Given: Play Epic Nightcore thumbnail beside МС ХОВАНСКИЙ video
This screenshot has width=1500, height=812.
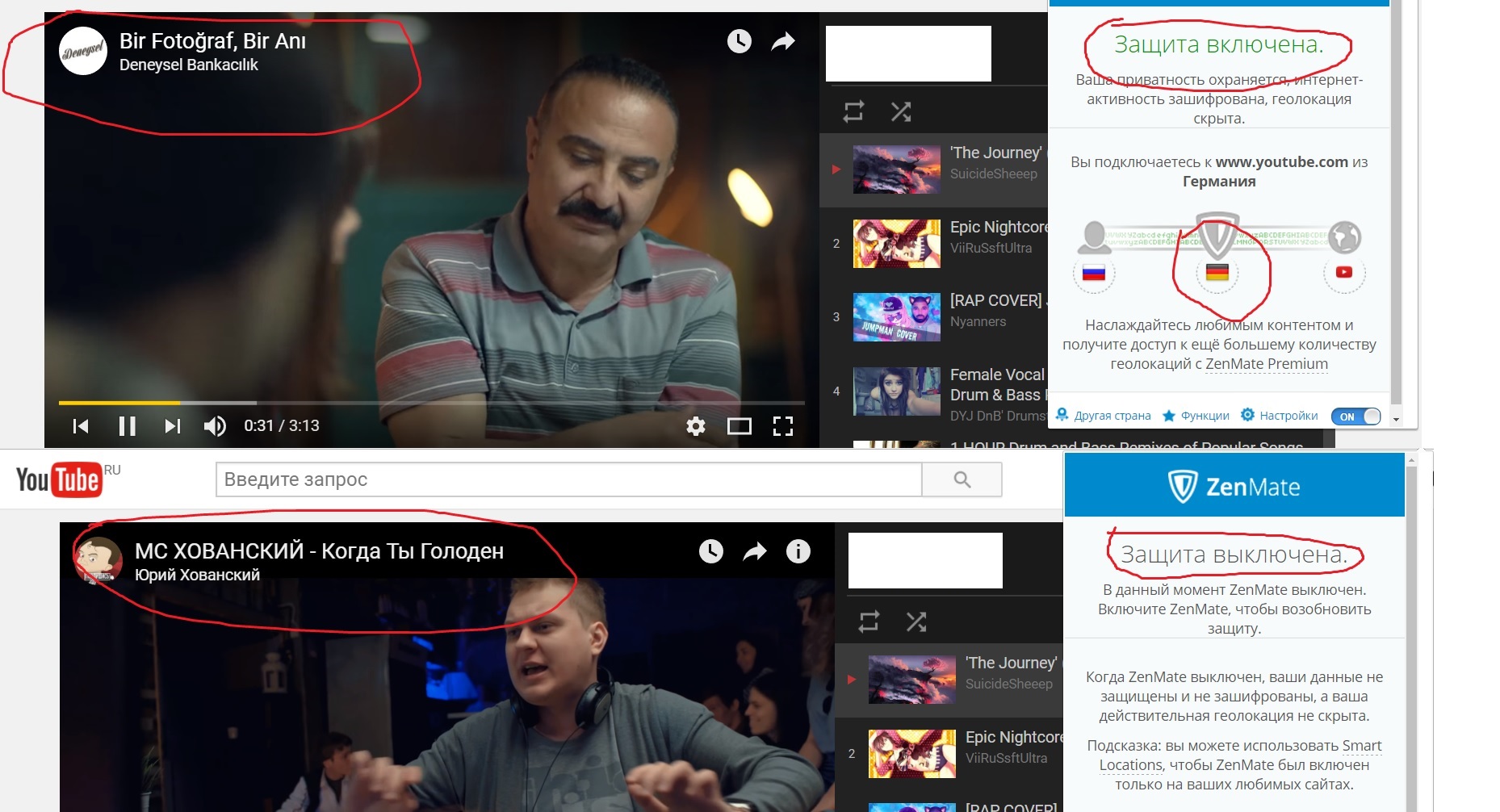Looking at the screenshot, I should 912,754.
